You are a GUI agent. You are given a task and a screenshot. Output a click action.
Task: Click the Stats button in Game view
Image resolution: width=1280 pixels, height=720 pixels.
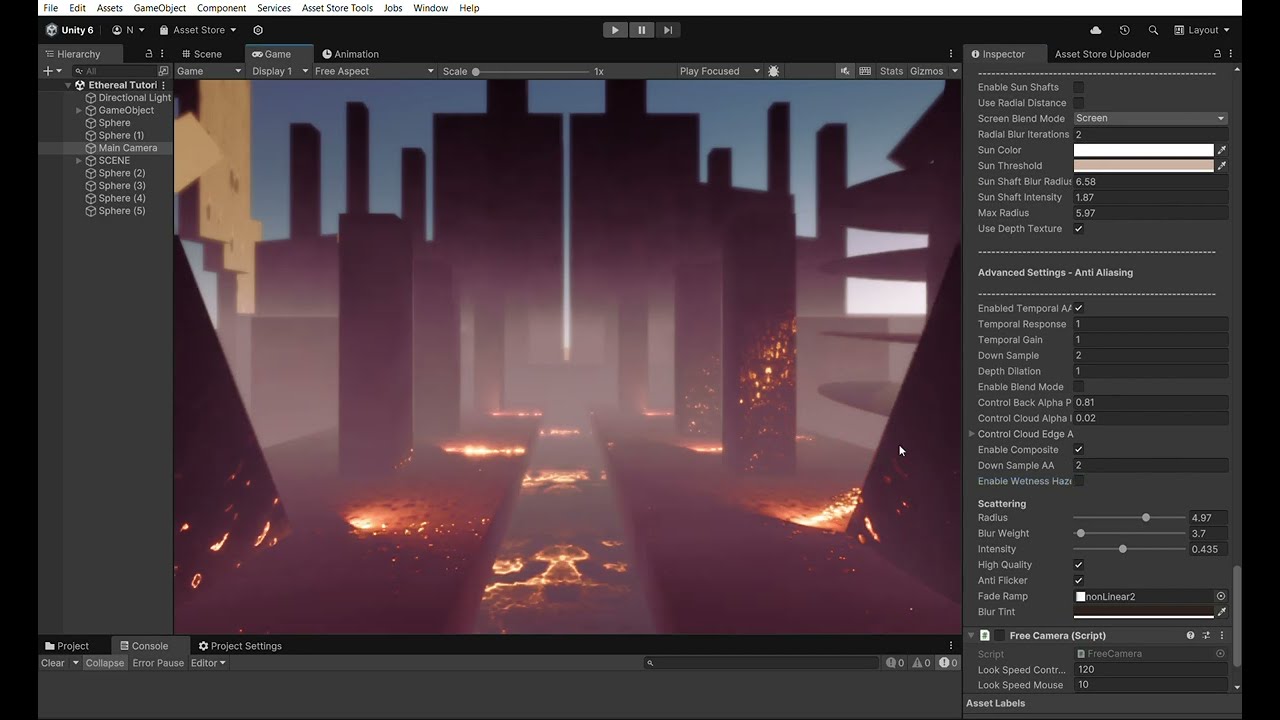891,71
